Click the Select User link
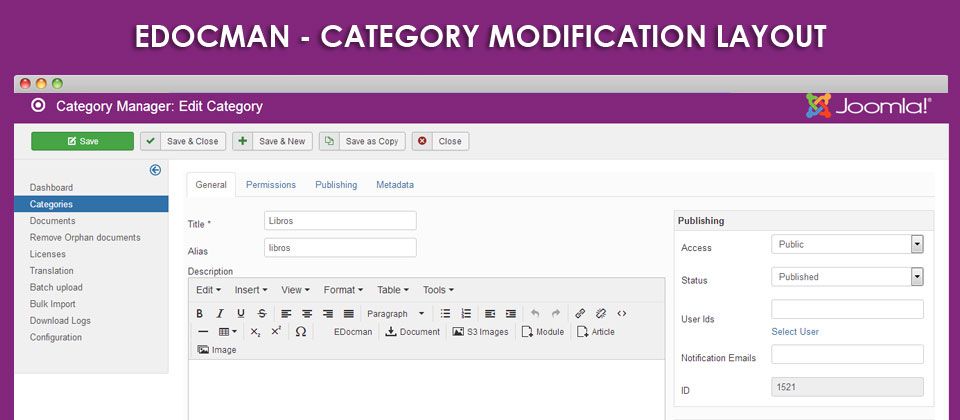 tap(795, 332)
